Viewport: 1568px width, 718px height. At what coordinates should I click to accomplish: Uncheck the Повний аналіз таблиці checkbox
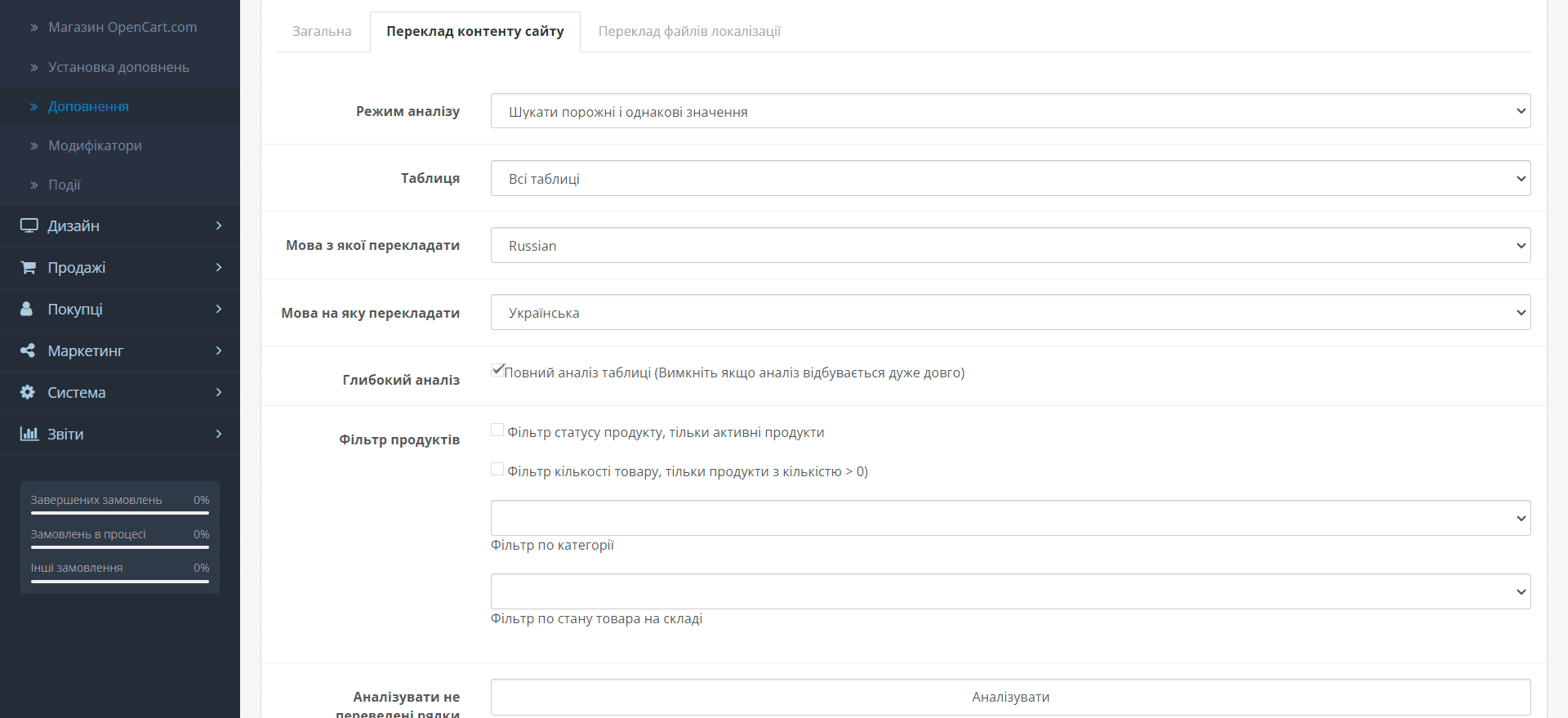pyautogui.click(x=497, y=370)
